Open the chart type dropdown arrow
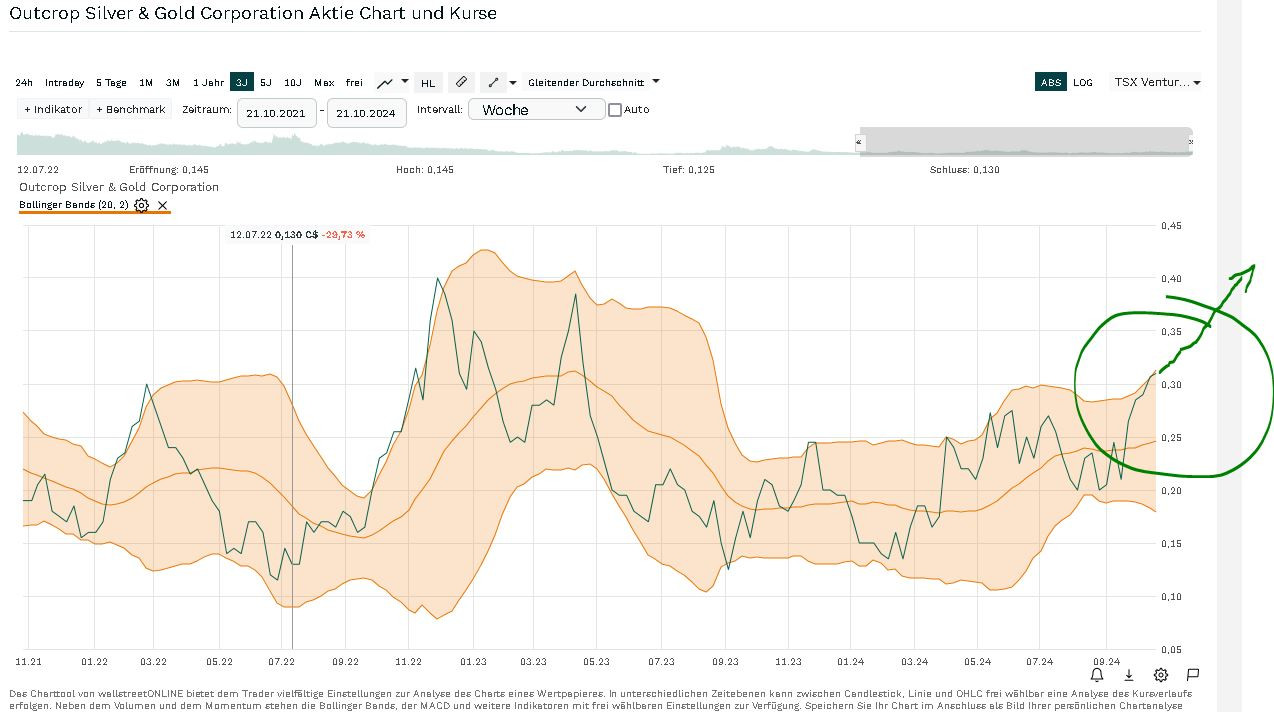The height and width of the screenshot is (712, 1274). point(405,82)
